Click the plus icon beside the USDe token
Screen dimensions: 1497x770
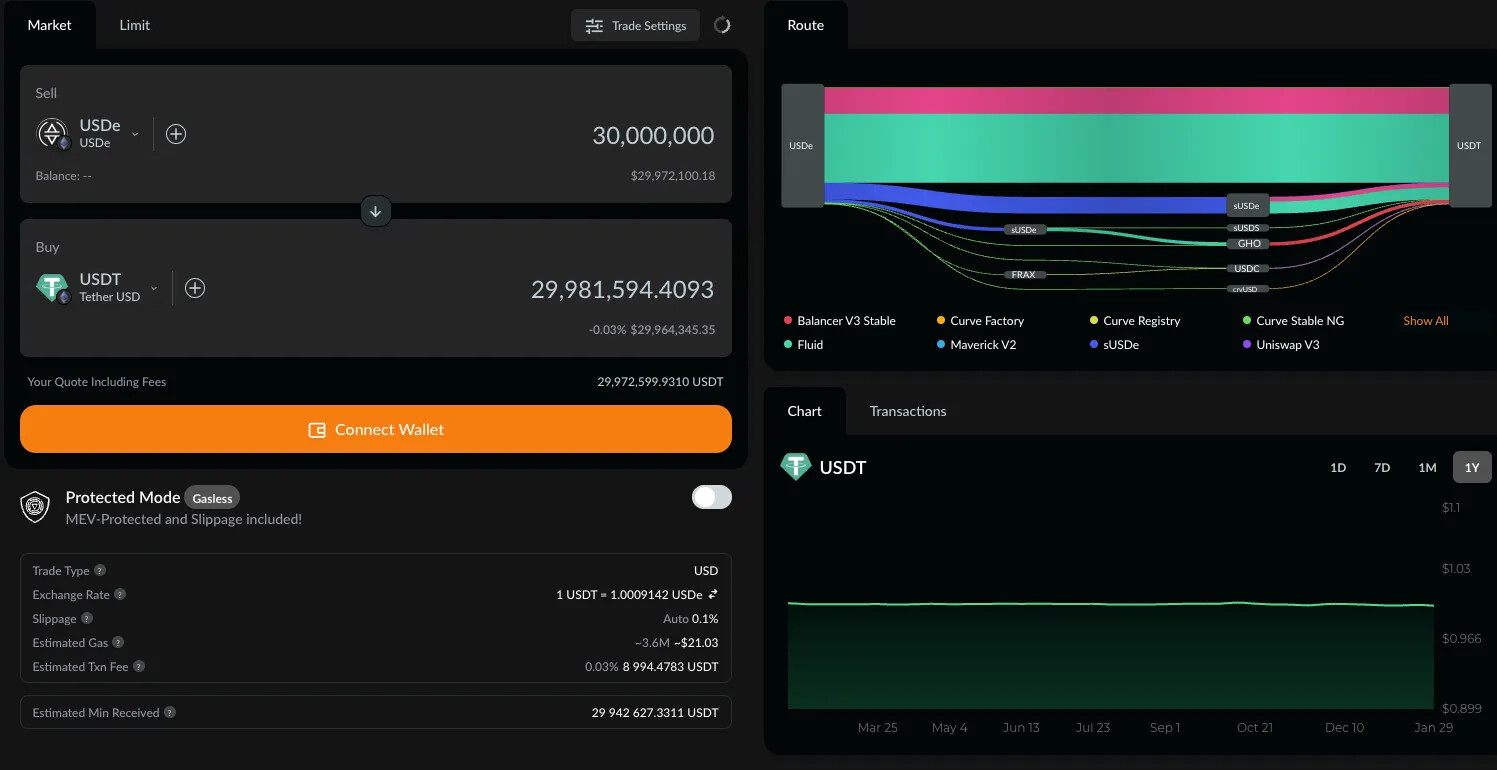point(176,134)
